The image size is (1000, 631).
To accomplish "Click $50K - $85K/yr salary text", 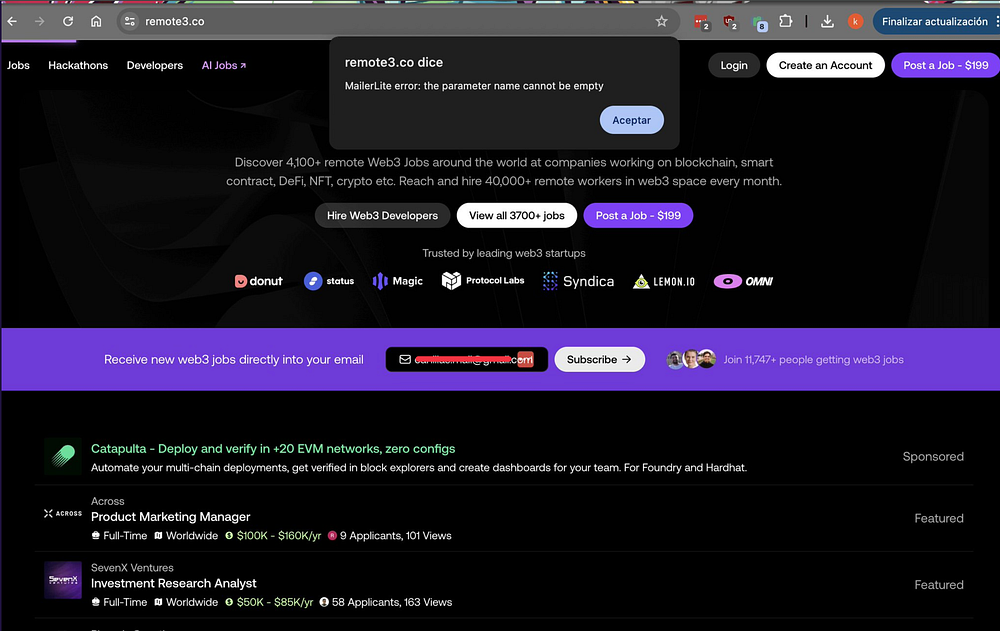I will click(x=275, y=602).
